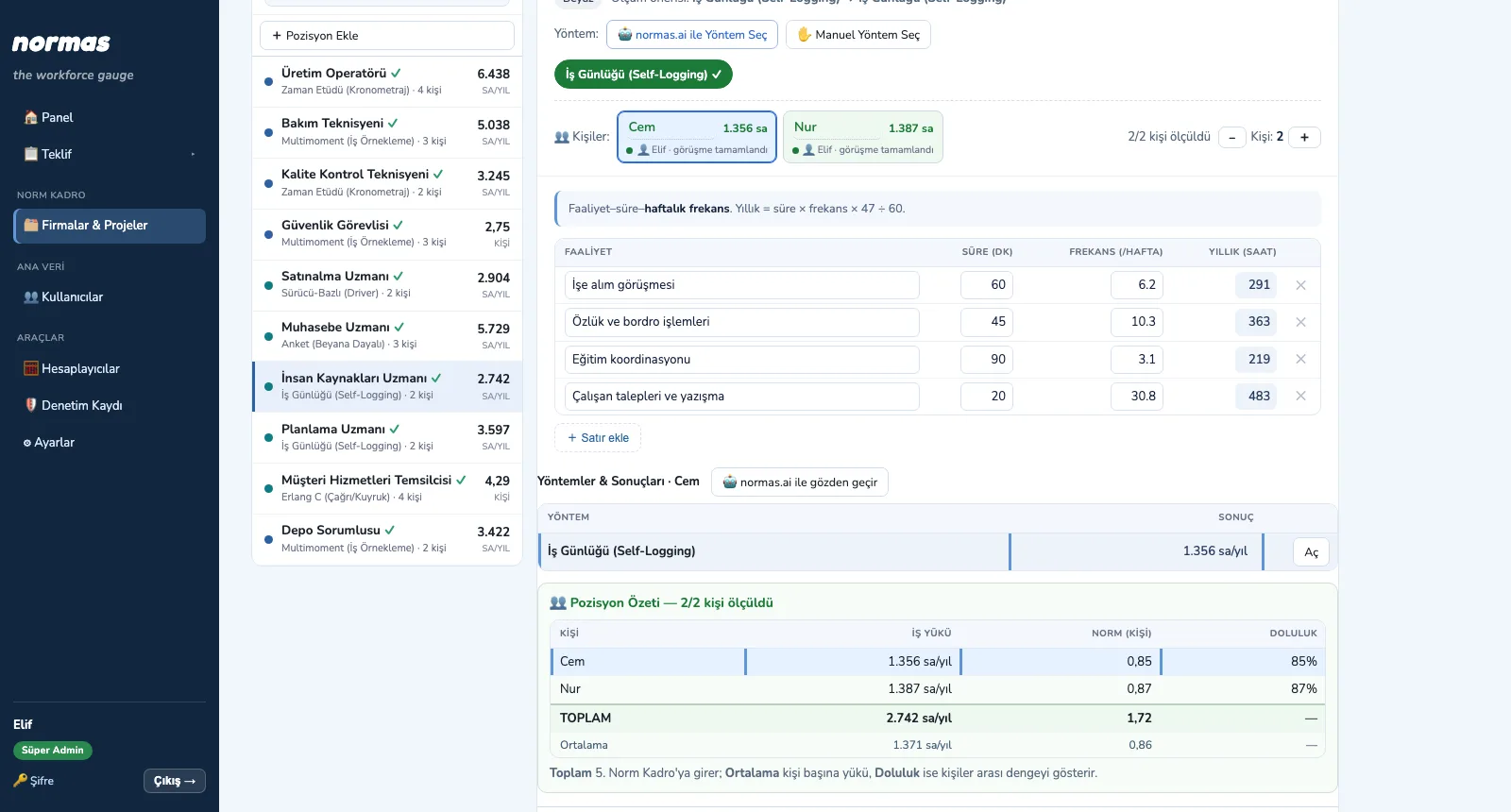Decrease Kişi count with minus button
The width and height of the screenshot is (1511, 812).
coord(1231,137)
